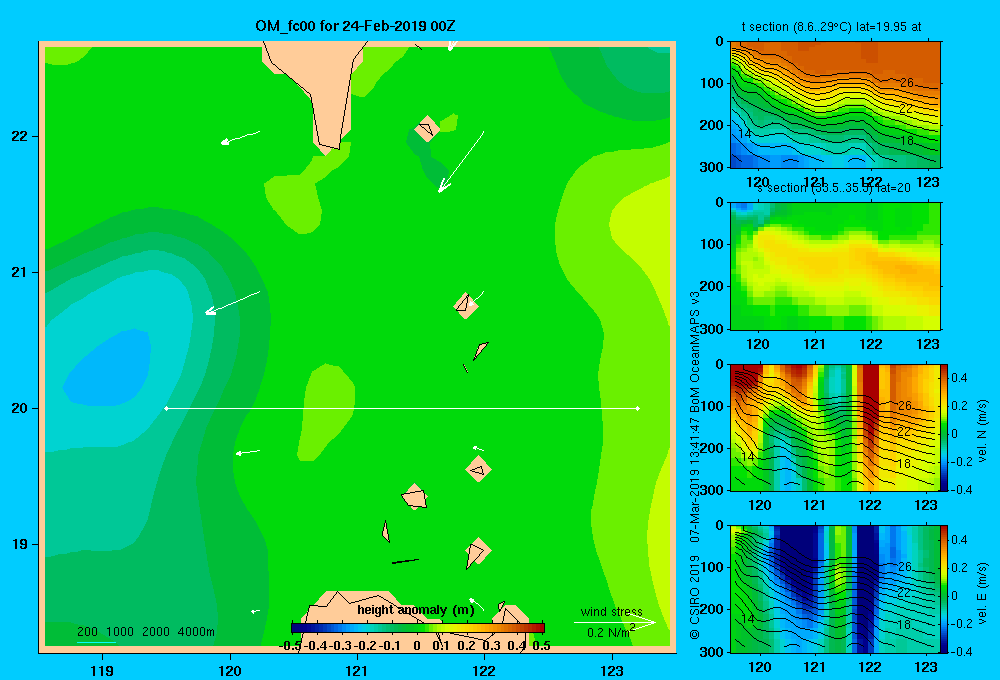Click the 's section' panel title

pos(835,188)
